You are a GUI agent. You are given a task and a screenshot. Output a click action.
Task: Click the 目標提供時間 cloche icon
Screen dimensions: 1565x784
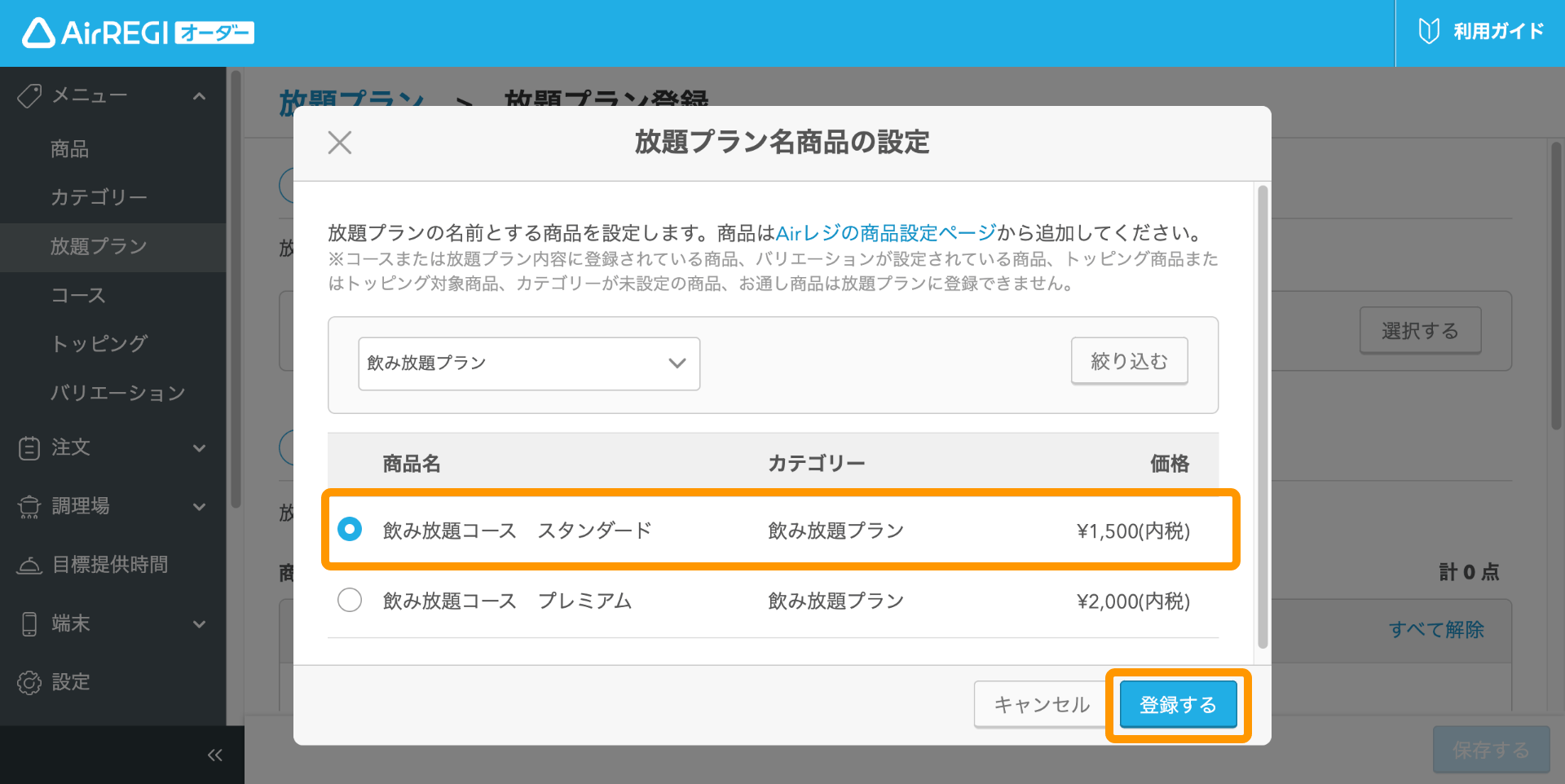coord(29,565)
